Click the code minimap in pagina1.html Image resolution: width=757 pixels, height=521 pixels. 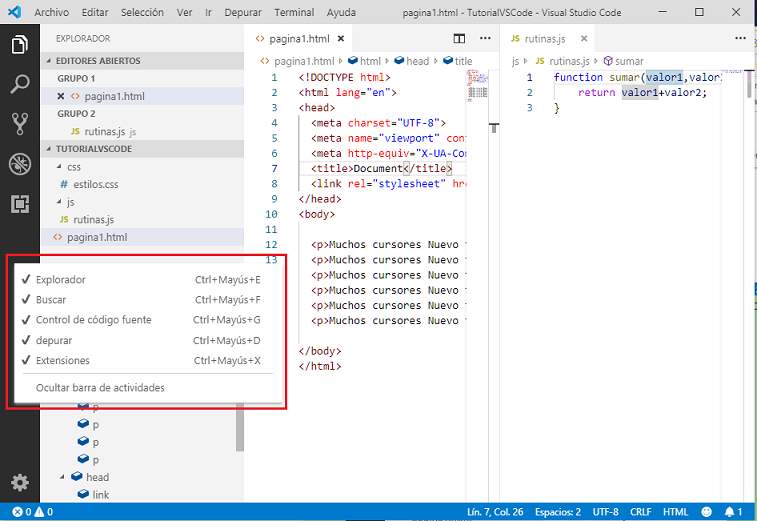click(x=477, y=86)
